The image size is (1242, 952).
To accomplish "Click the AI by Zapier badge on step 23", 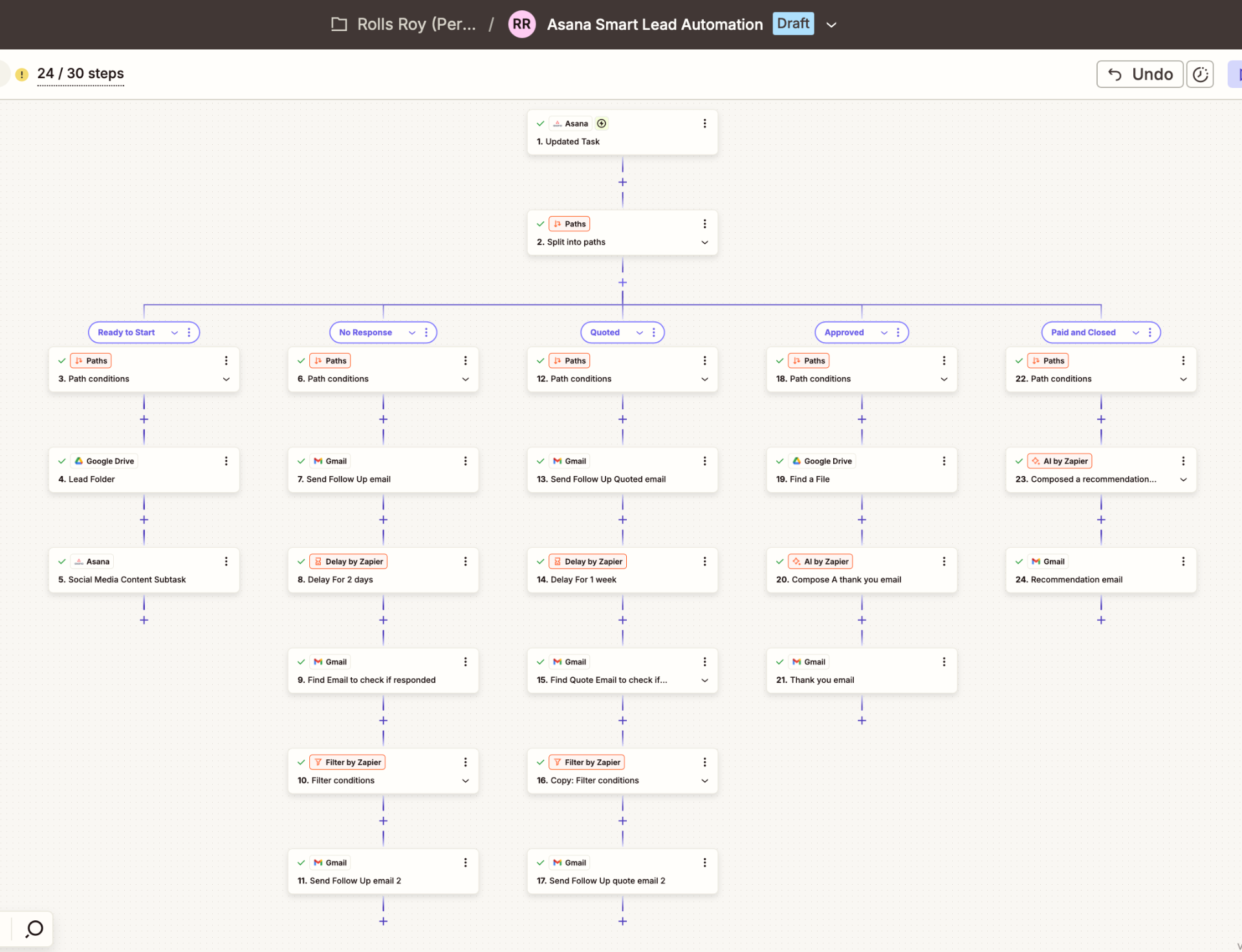I will tap(1059, 461).
